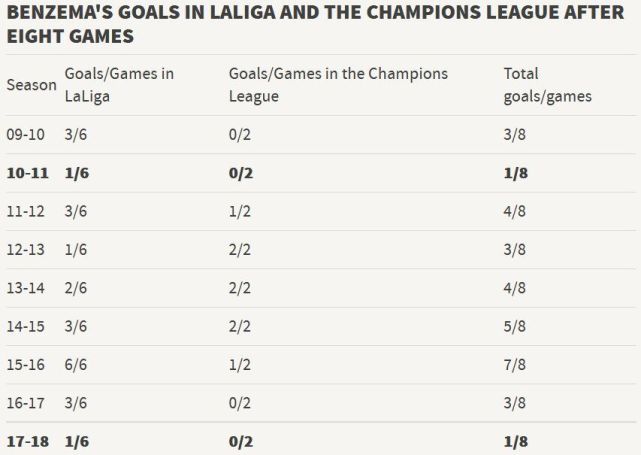Select the 12-13 season label
The image size is (641, 455).
[26, 250]
